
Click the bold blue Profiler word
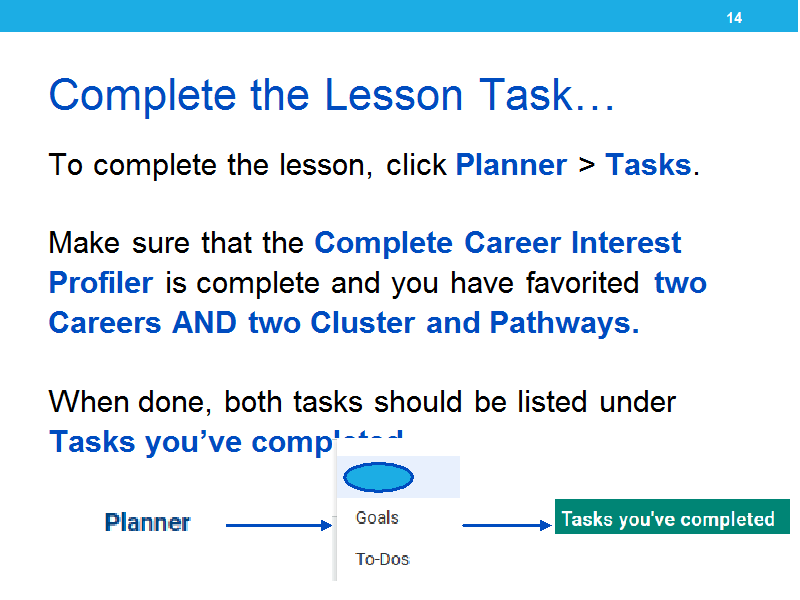pos(101,283)
